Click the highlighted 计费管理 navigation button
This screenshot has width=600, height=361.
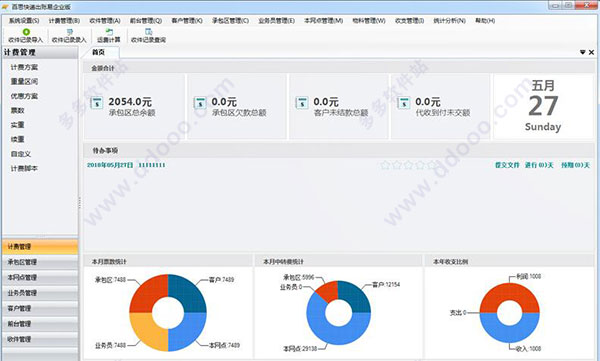coord(40,247)
